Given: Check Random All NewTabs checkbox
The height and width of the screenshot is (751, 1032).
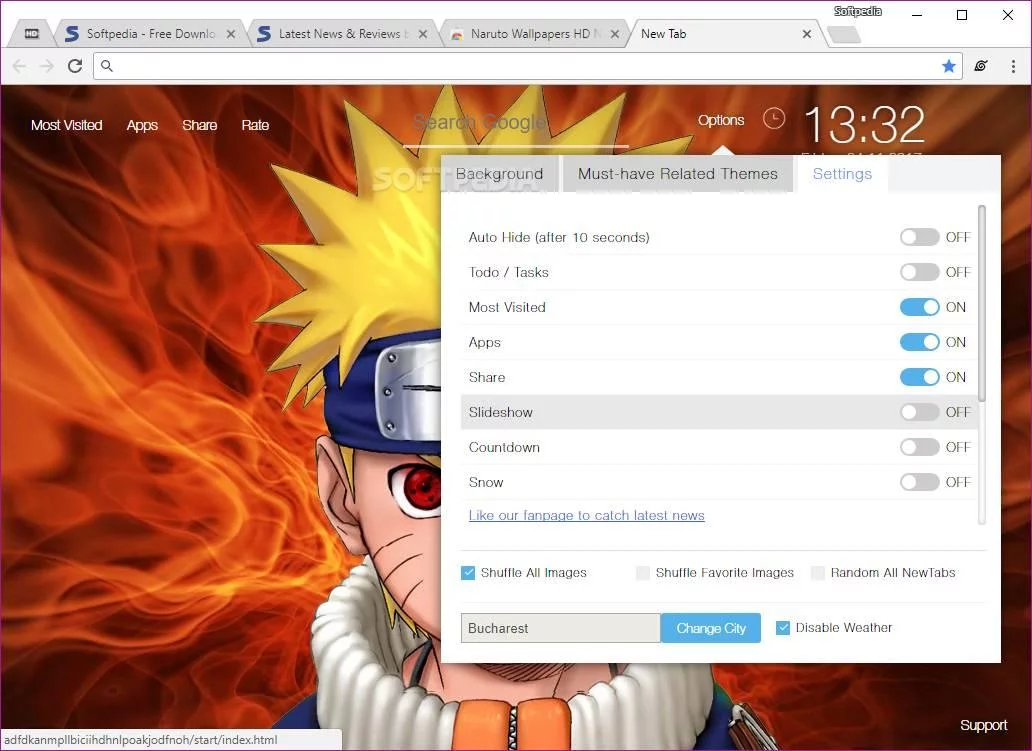Looking at the screenshot, I should pyautogui.click(x=818, y=573).
